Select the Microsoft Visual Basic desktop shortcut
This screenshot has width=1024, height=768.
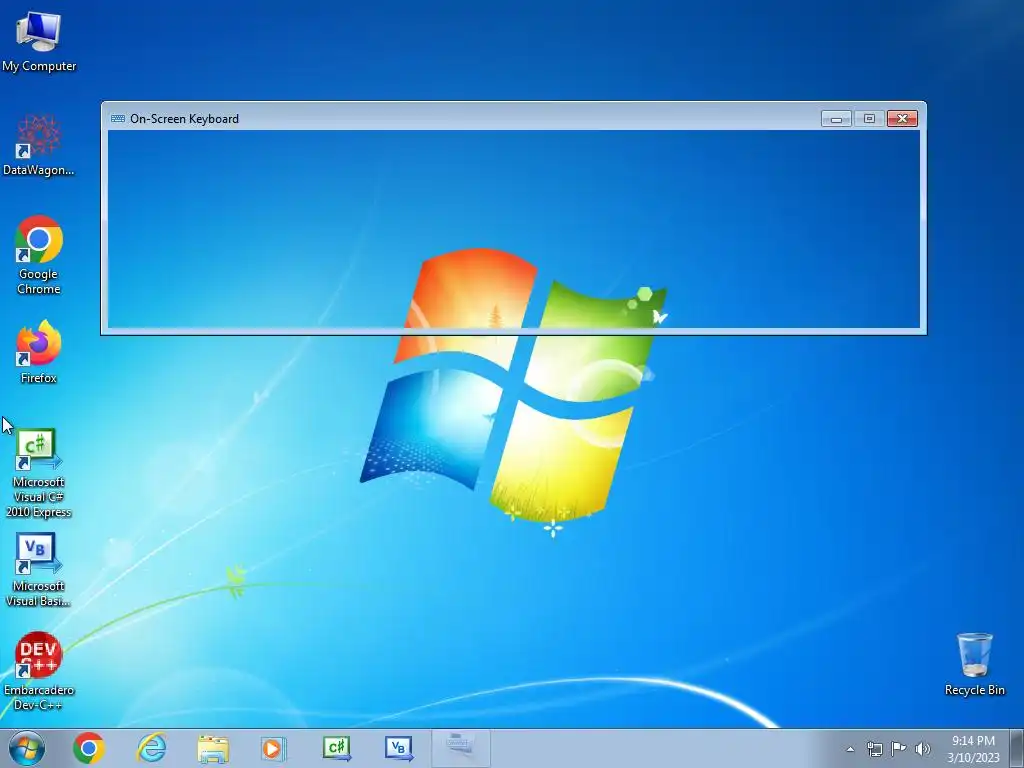(x=39, y=569)
